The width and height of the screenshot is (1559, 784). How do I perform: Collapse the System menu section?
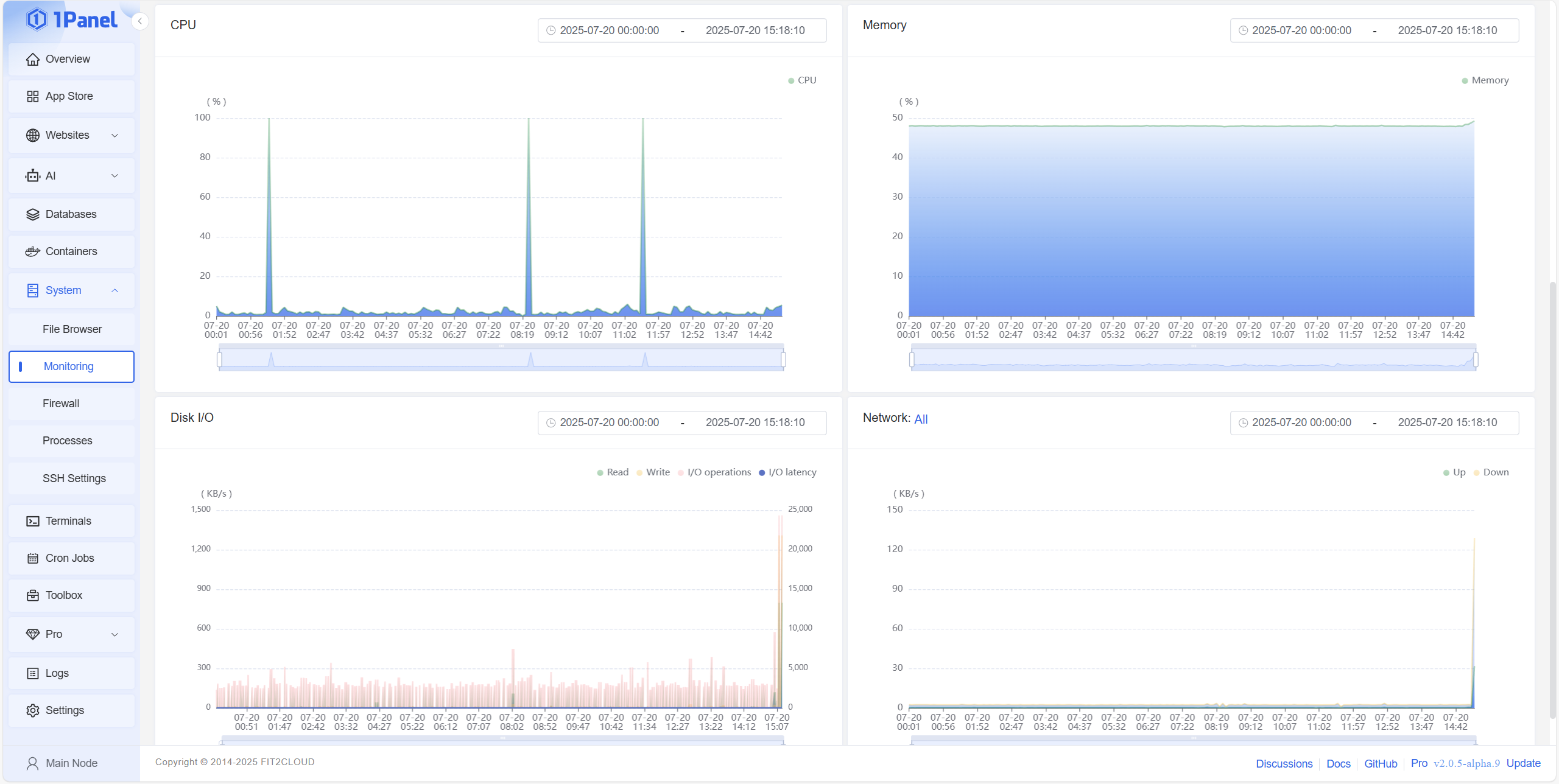click(x=114, y=290)
